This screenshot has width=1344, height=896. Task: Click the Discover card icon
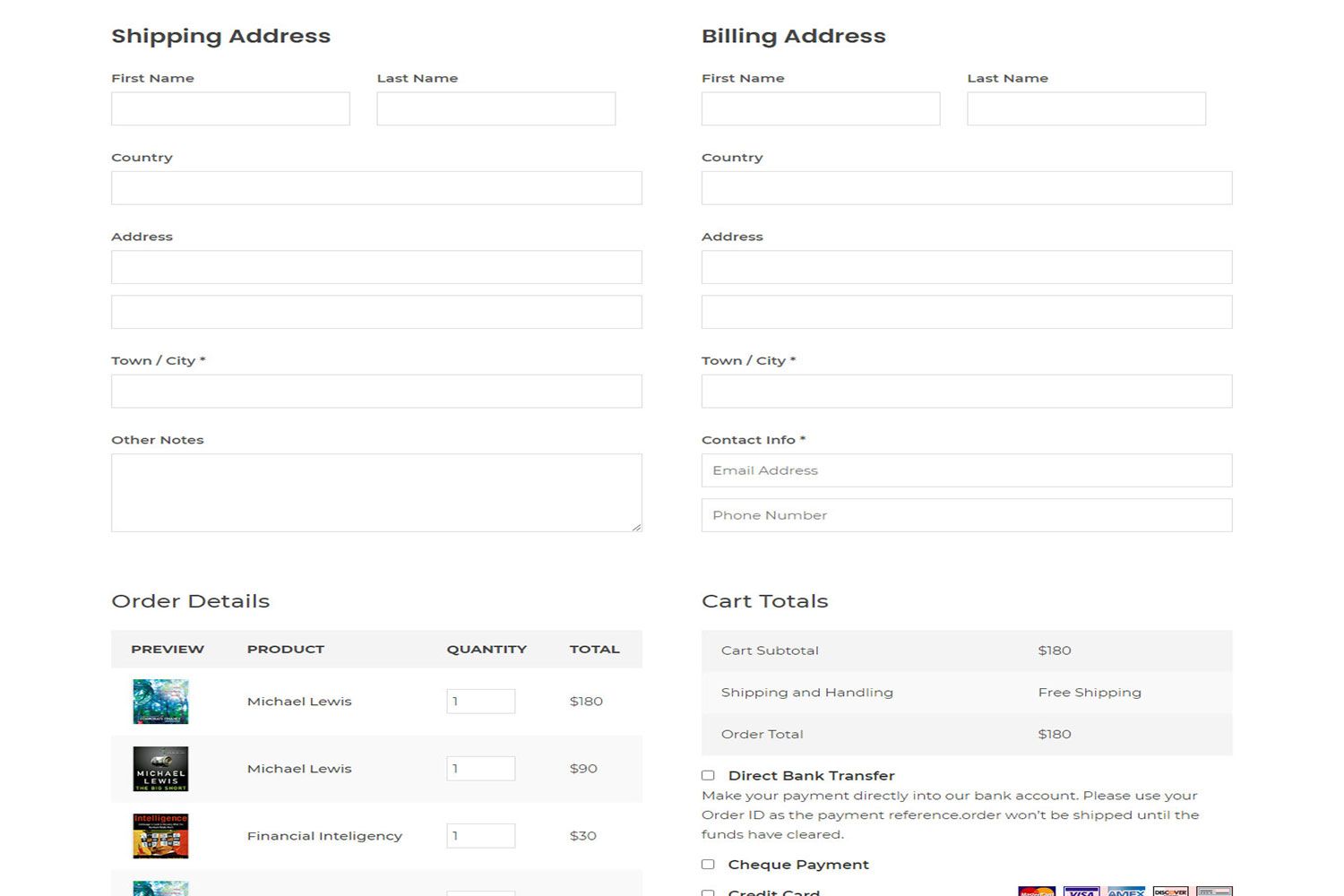(x=1170, y=892)
